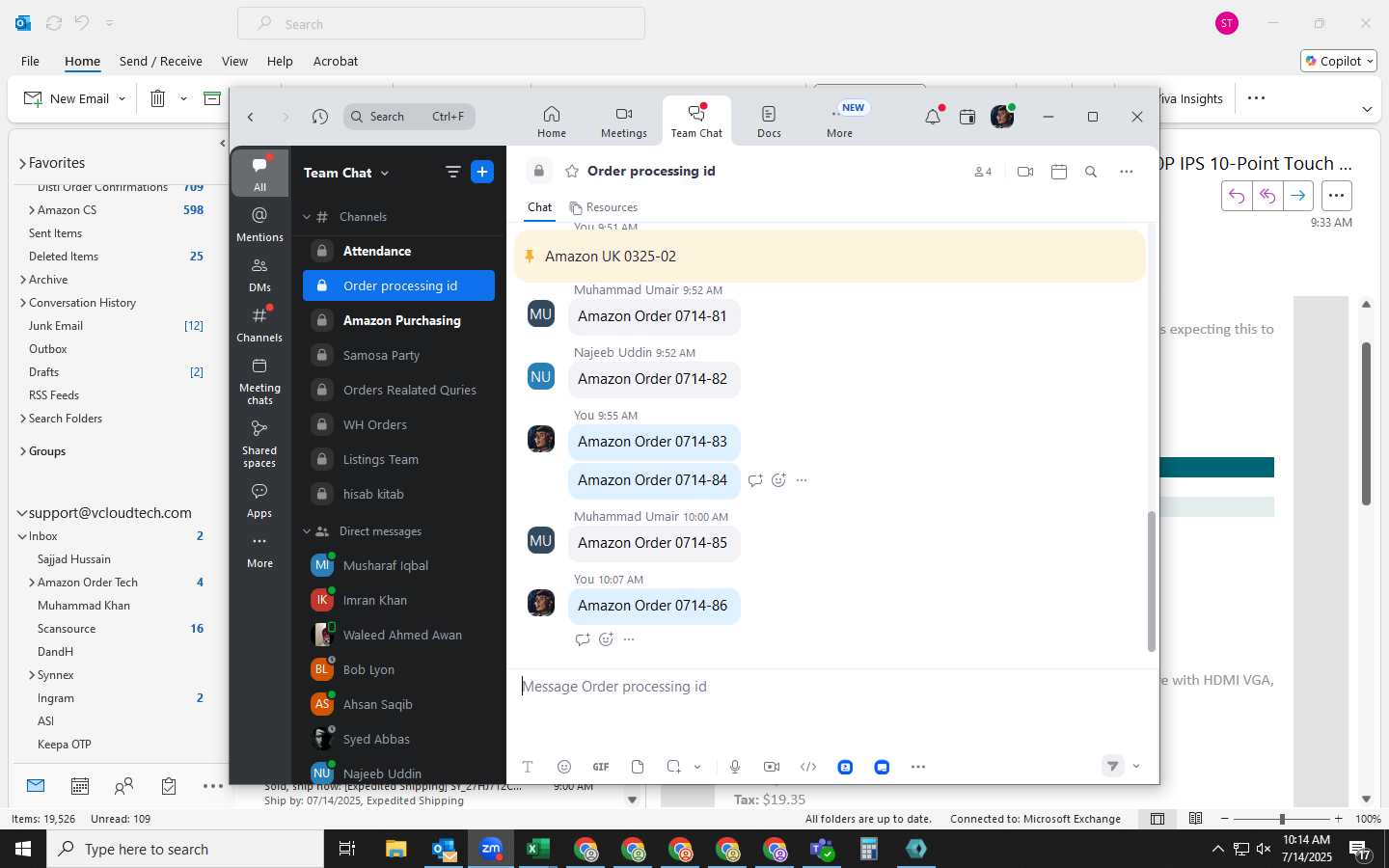1389x868 pixels.
Task: Open channel header more options
Action: (1126, 172)
